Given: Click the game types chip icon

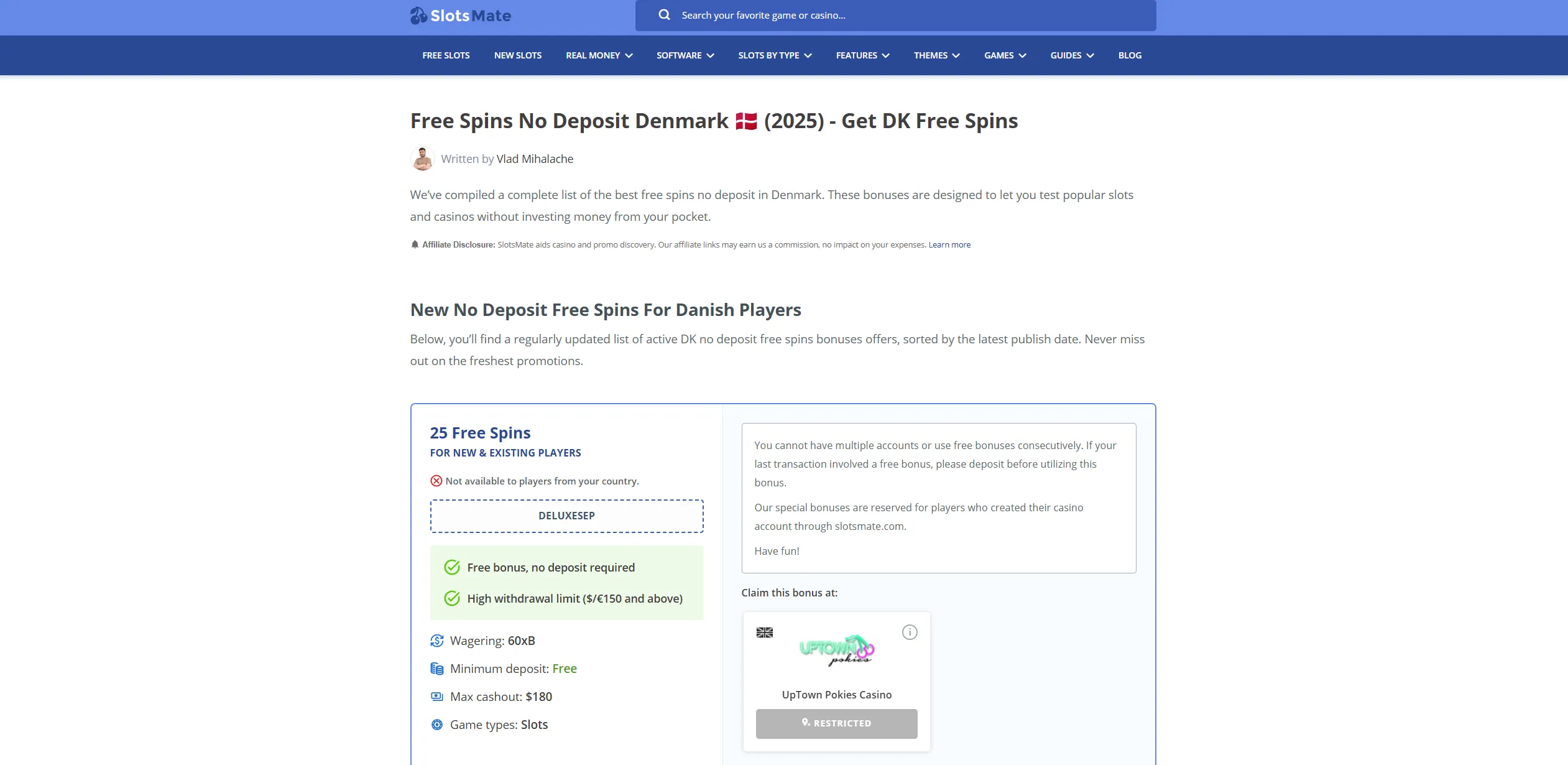Looking at the screenshot, I should (437, 725).
